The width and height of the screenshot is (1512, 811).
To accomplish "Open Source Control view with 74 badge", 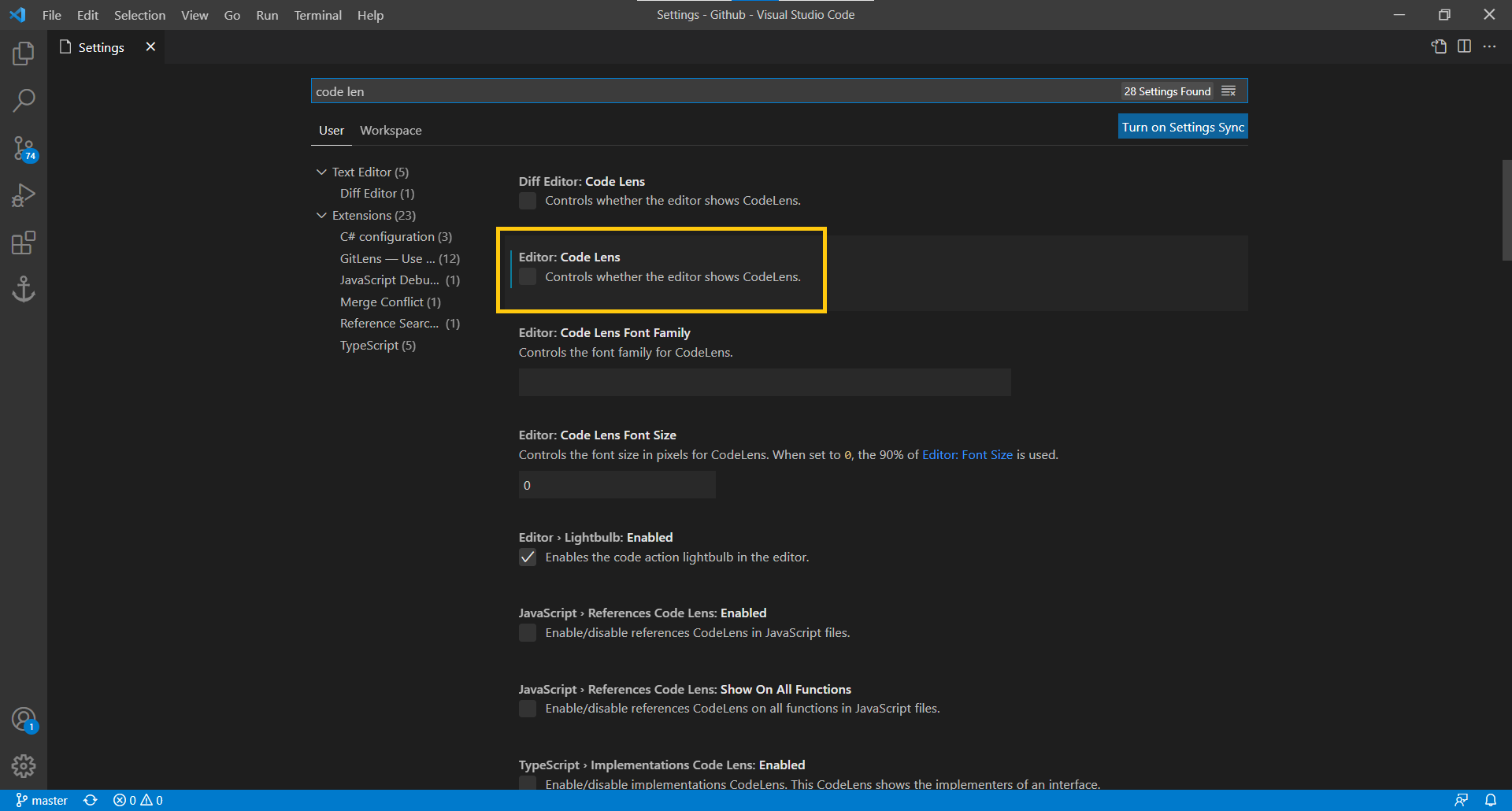I will click(24, 148).
